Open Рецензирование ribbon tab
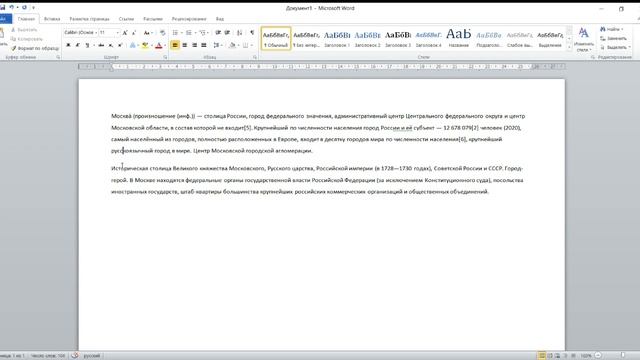This screenshot has height=360, width=640. [x=189, y=19]
